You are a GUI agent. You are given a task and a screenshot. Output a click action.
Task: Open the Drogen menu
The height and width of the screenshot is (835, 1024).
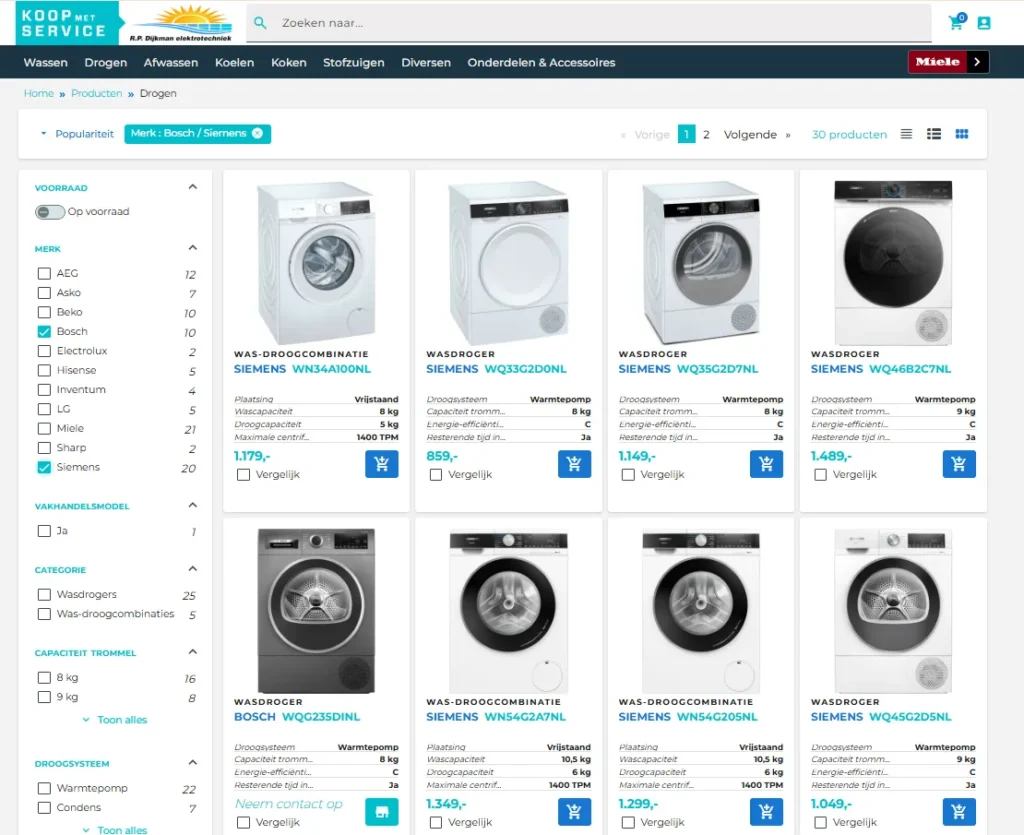point(106,63)
